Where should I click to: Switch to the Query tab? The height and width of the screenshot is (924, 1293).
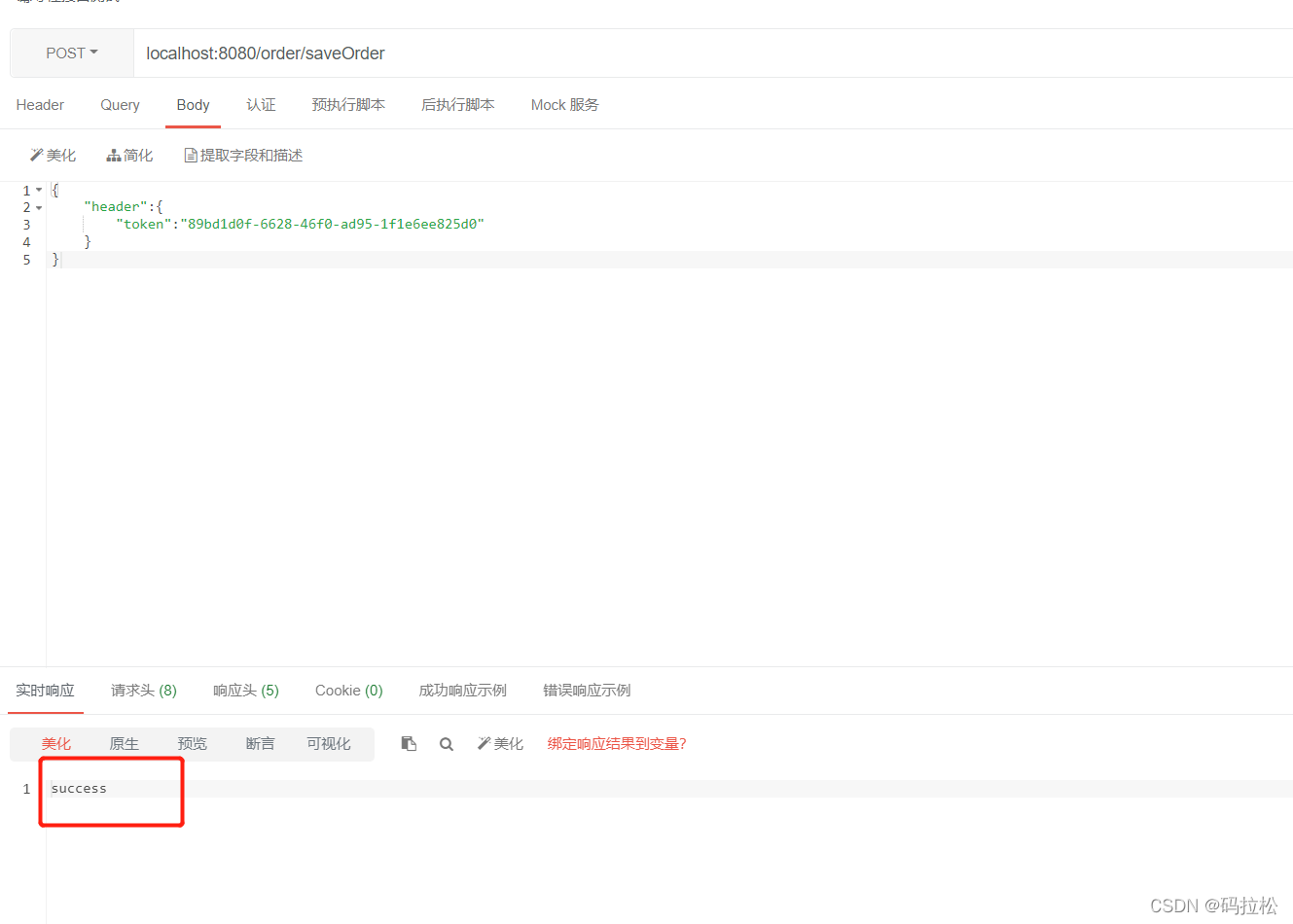click(x=120, y=105)
